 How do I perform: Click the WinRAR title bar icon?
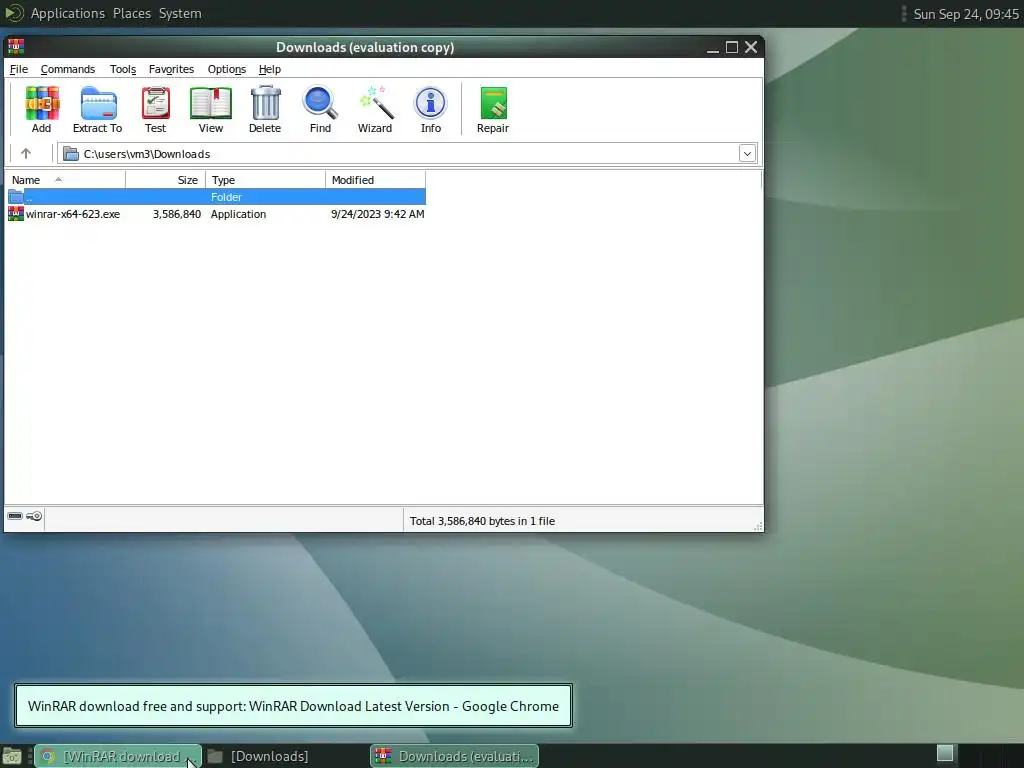pyautogui.click(x=16, y=47)
